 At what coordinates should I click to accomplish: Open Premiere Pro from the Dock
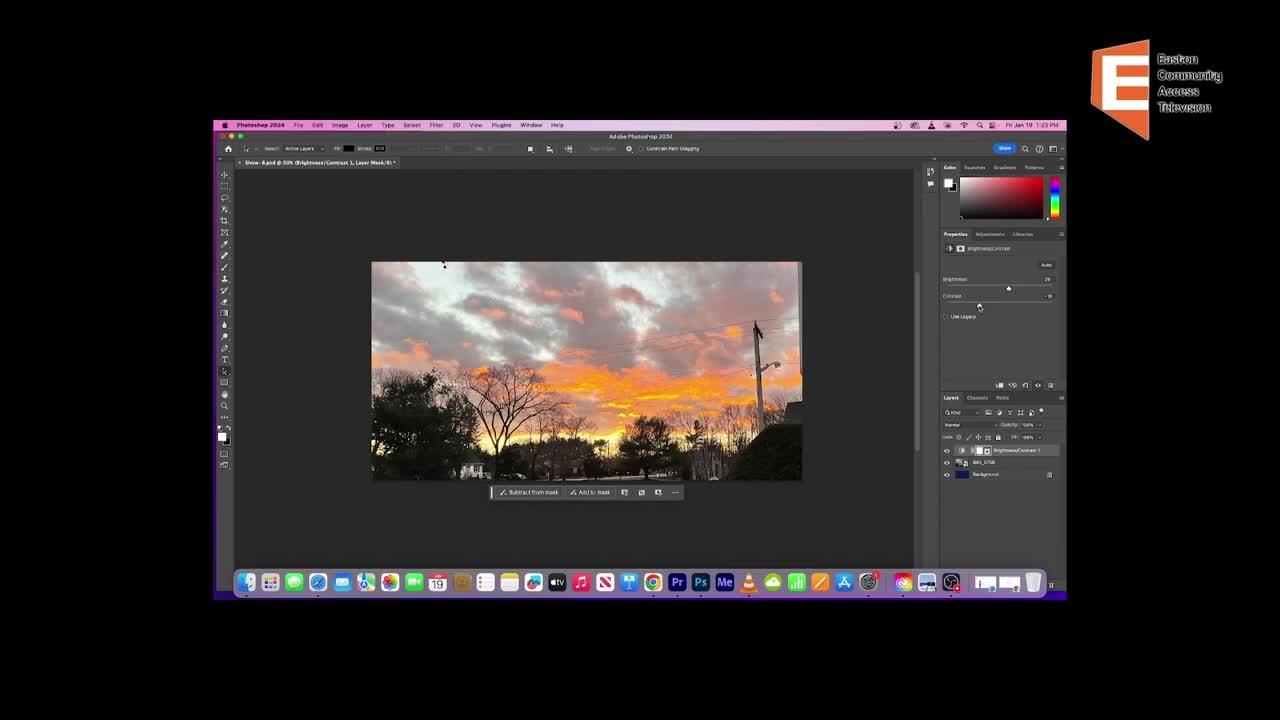click(x=677, y=582)
